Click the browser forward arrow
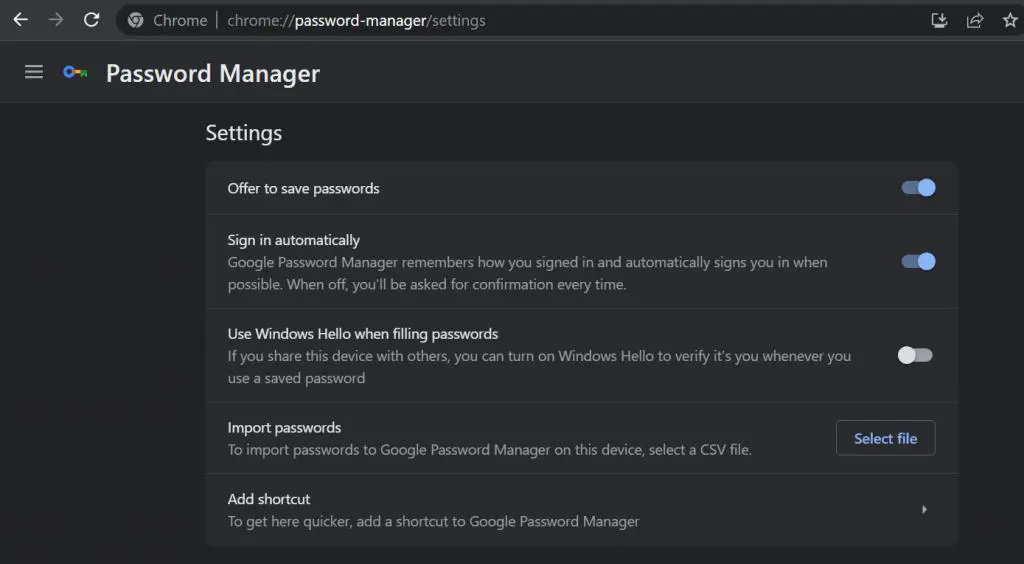This screenshot has width=1024, height=564. click(56, 20)
